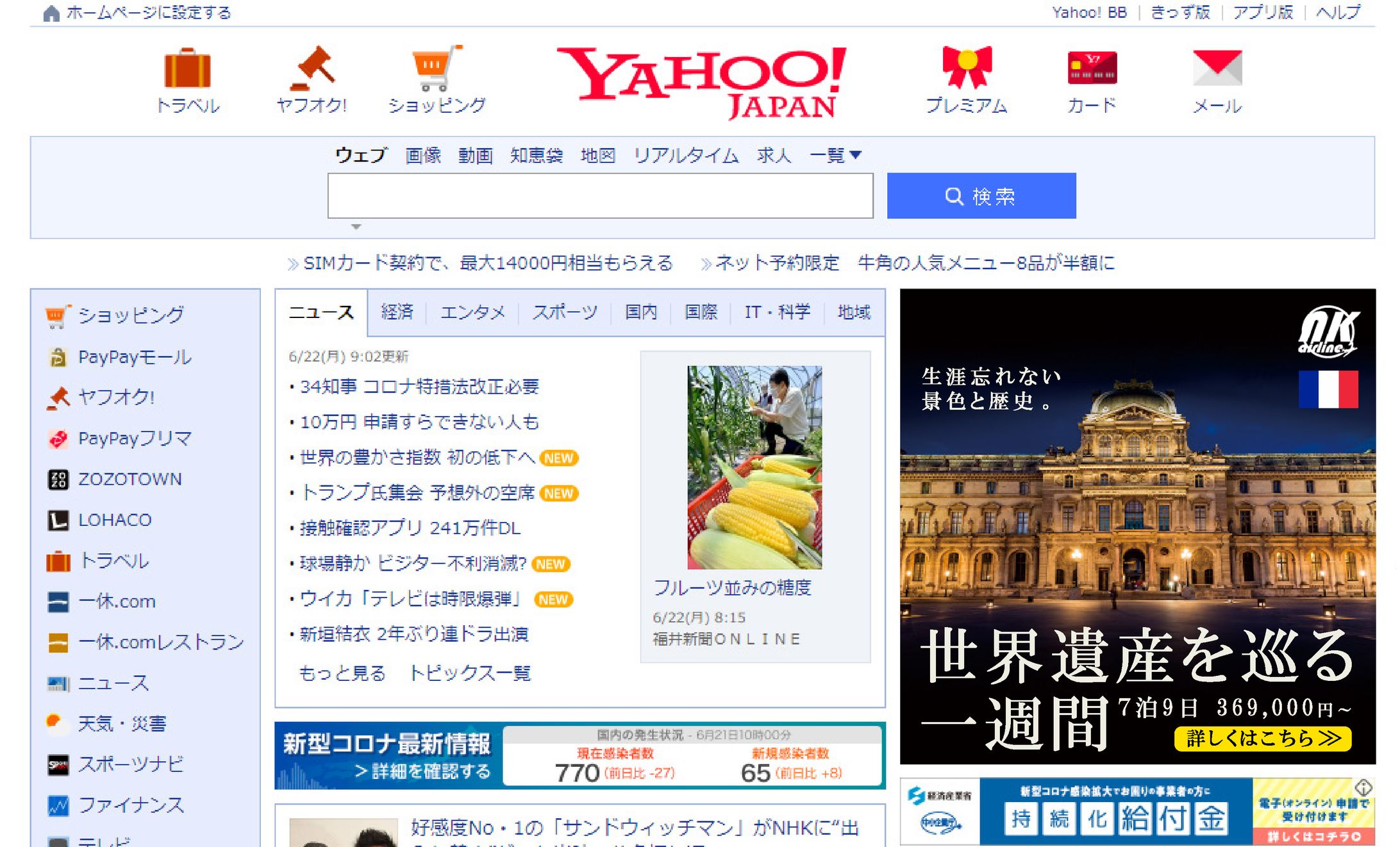Click the ad info icon on 持続化給付金 banner
1400x847 pixels.
1363,787
